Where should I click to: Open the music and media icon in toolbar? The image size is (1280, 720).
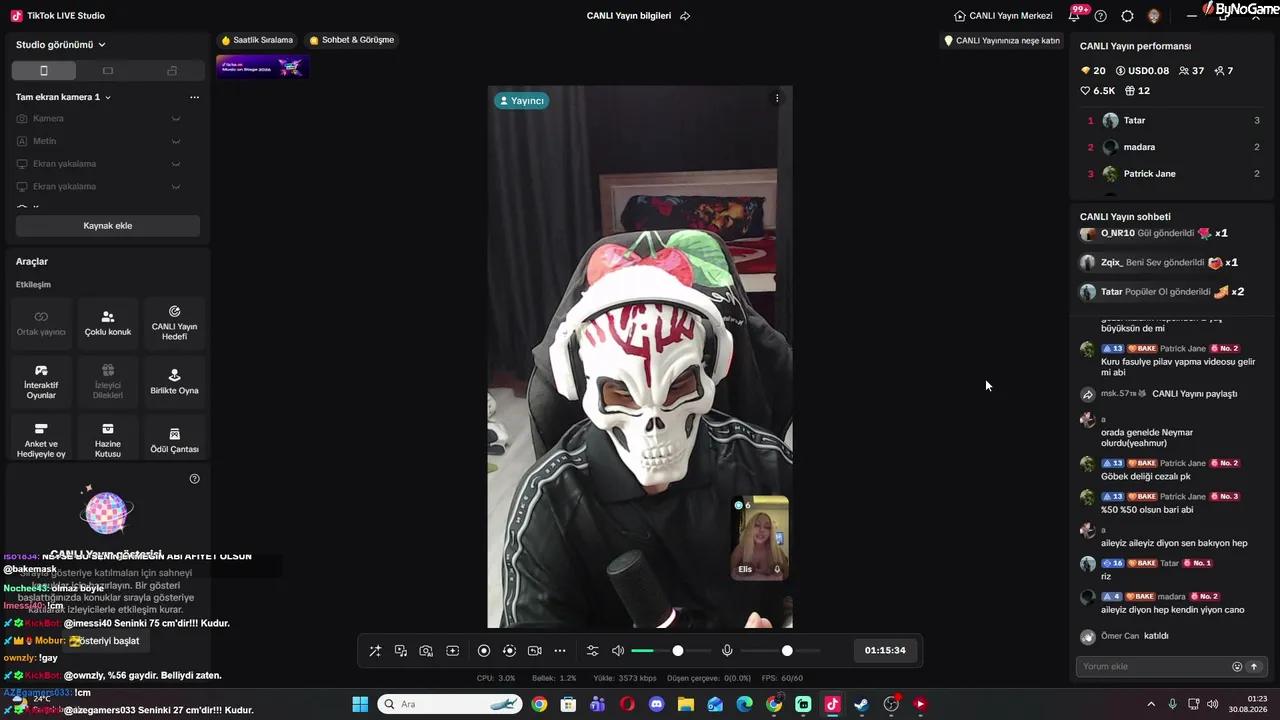click(x=401, y=651)
